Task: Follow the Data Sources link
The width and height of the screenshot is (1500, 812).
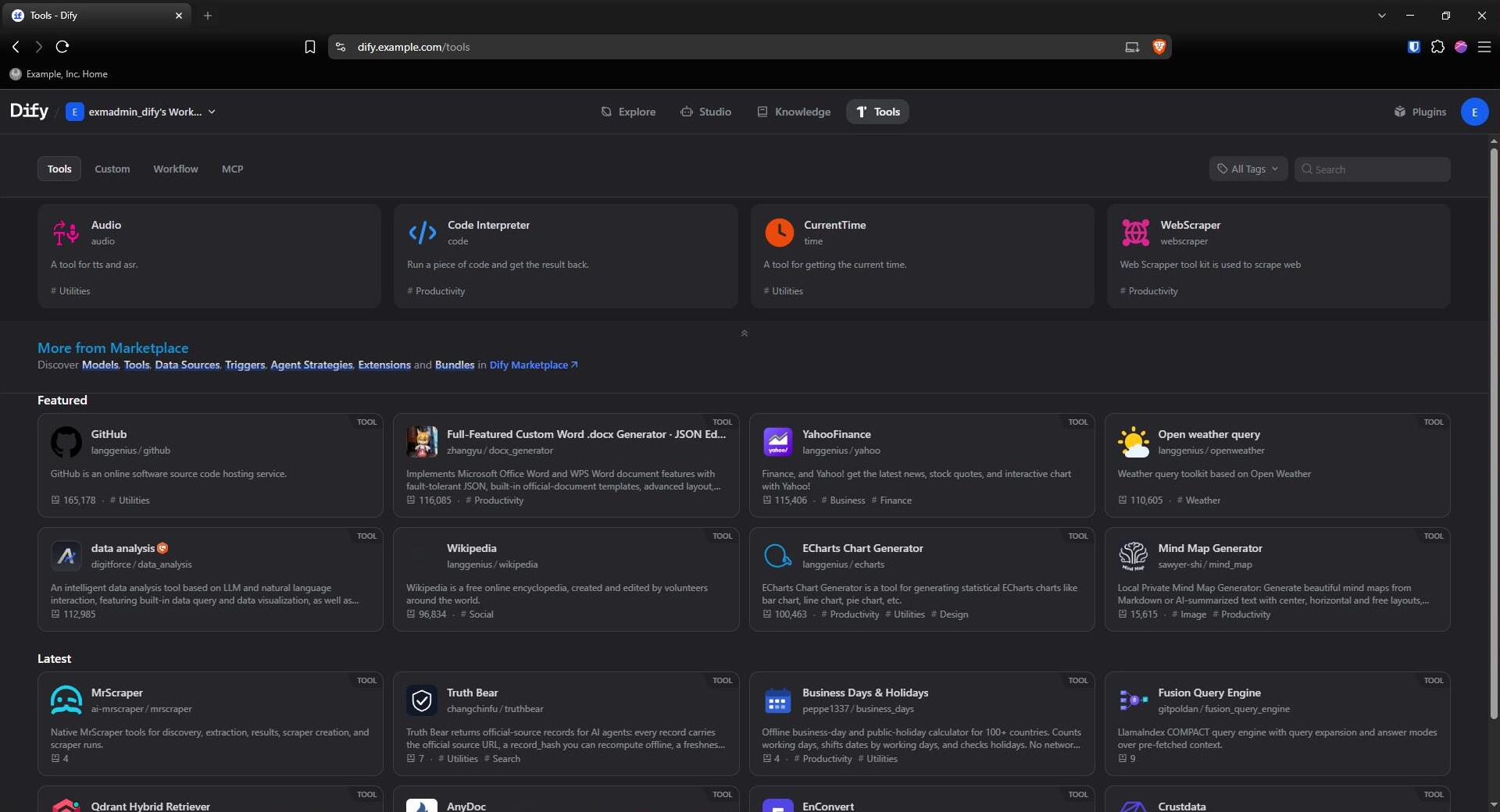Action: click(187, 365)
